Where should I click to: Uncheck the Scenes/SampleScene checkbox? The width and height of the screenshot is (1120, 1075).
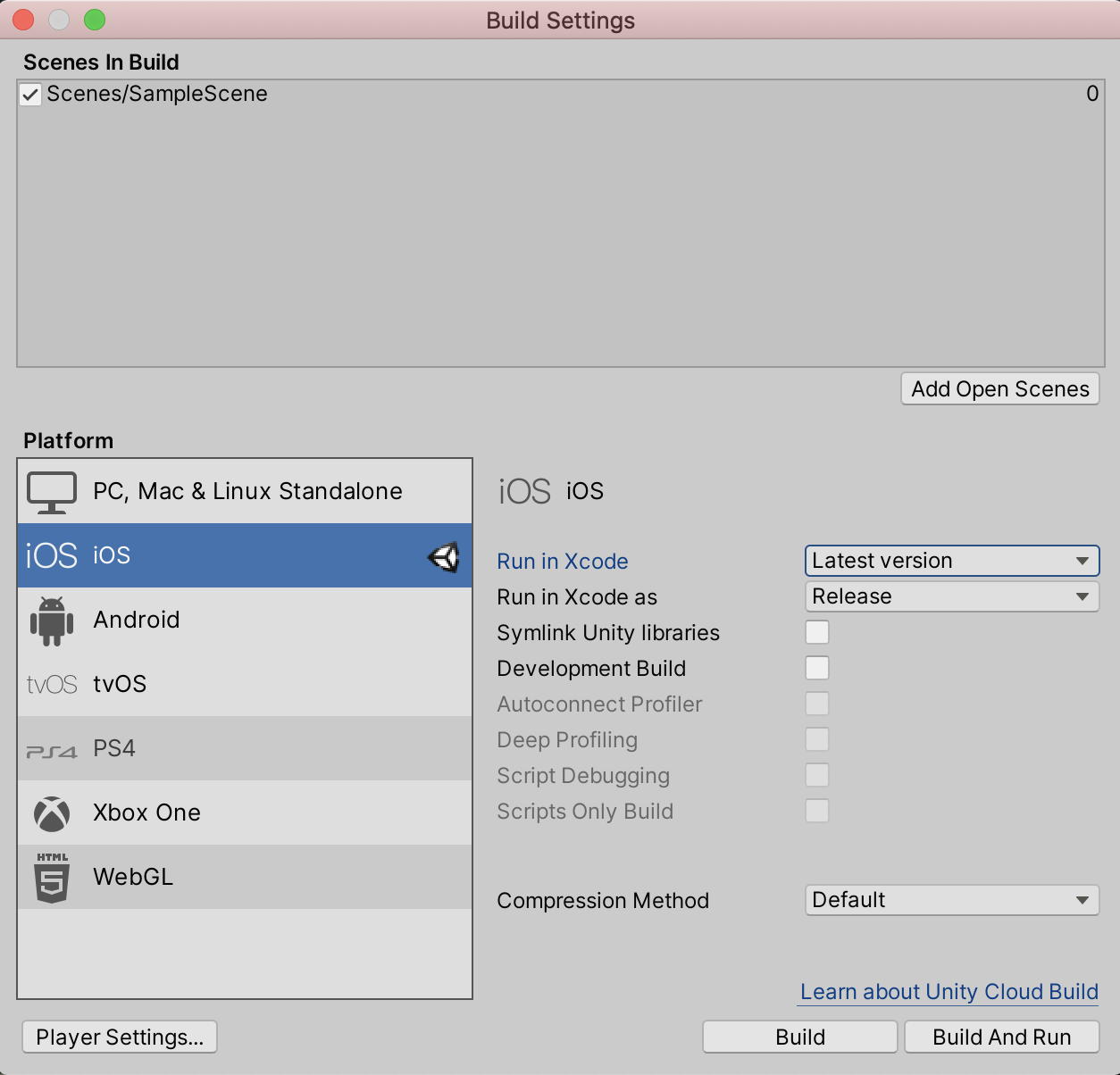point(30,95)
